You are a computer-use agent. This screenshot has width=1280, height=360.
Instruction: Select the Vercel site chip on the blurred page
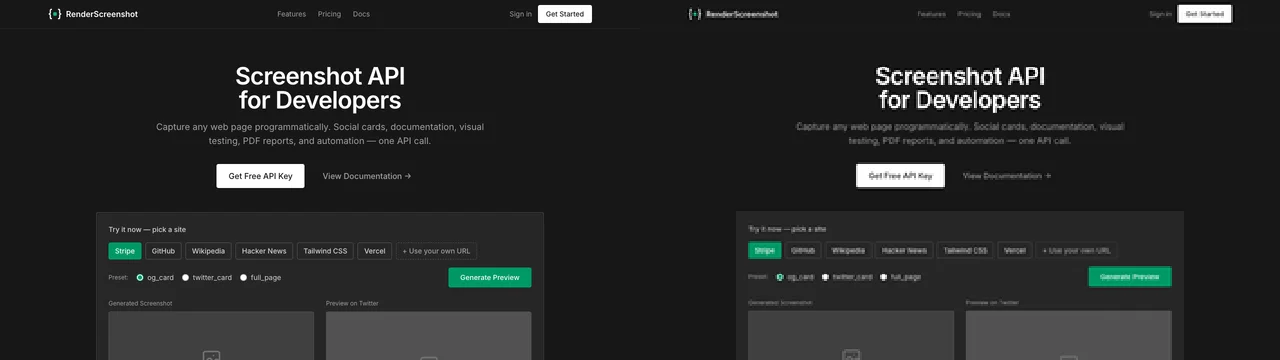[x=1015, y=251]
